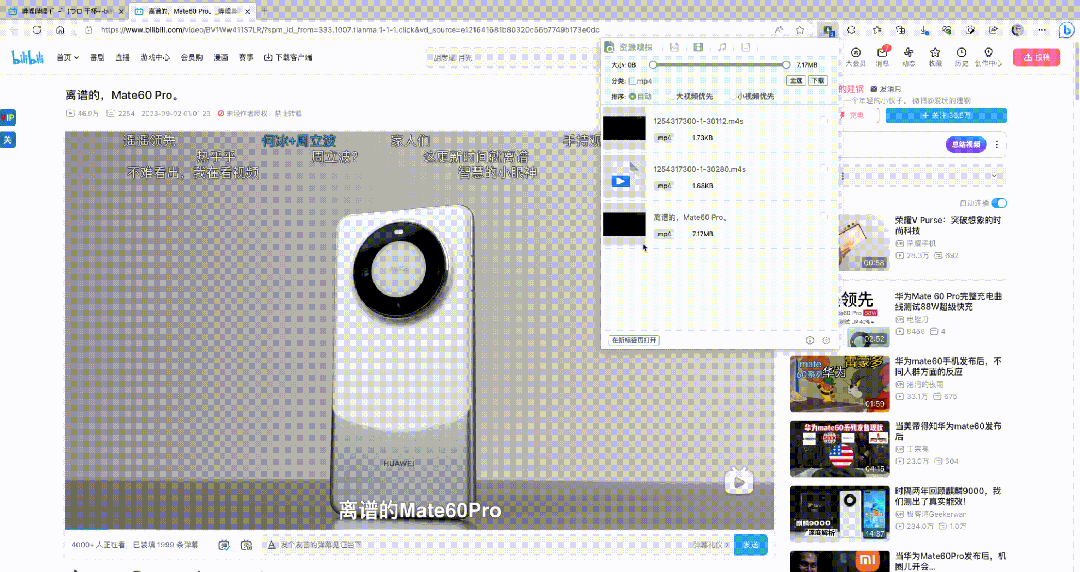Select the audio filter icon in sniffer popup
This screenshot has width=1080, height=572.
point(722,48)
